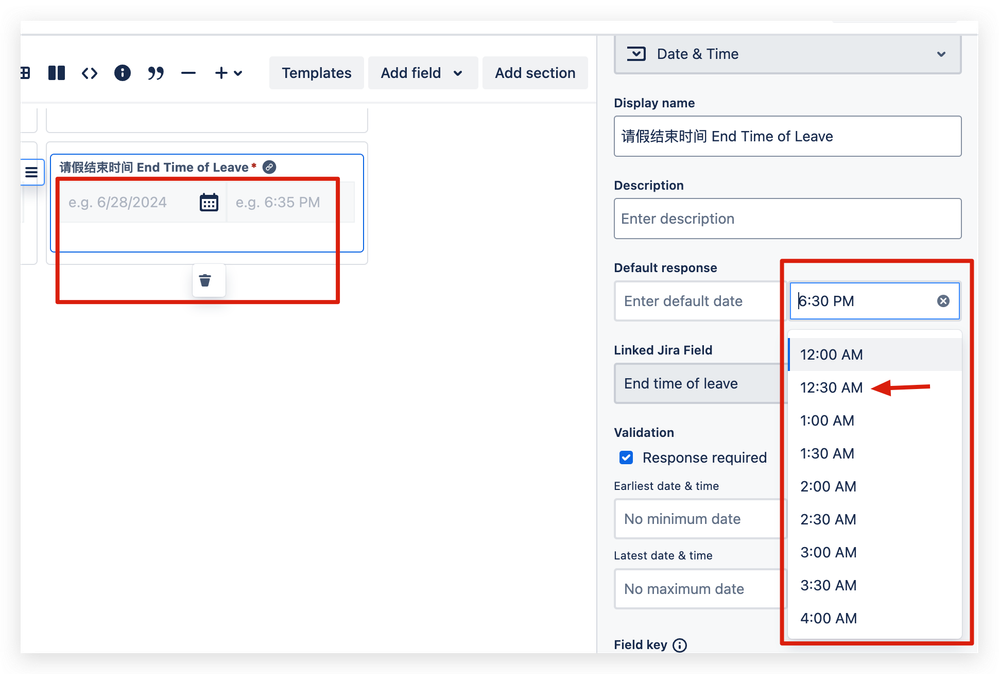Click the Validation heading text
This screenshot has height=674, width=999.
644,433
